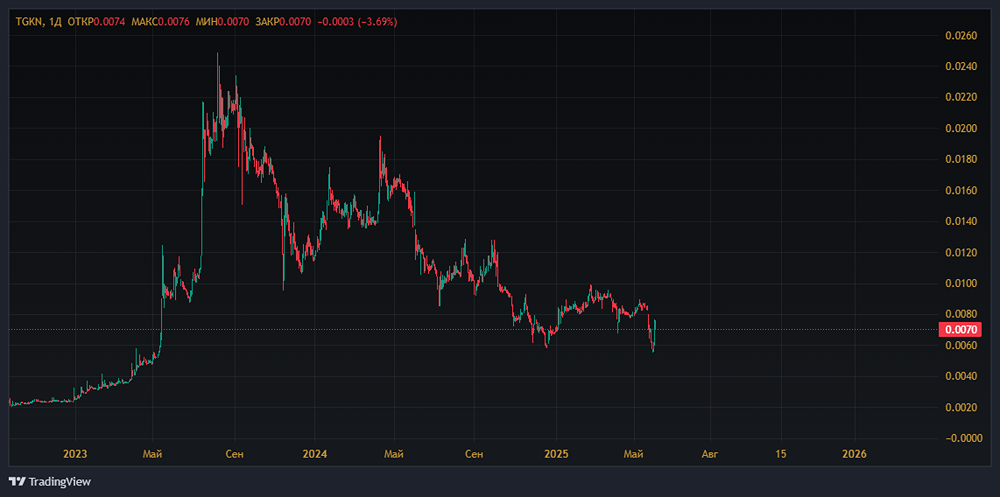Click the Авг label on the time axis
1000x497 pixels.
710,454
